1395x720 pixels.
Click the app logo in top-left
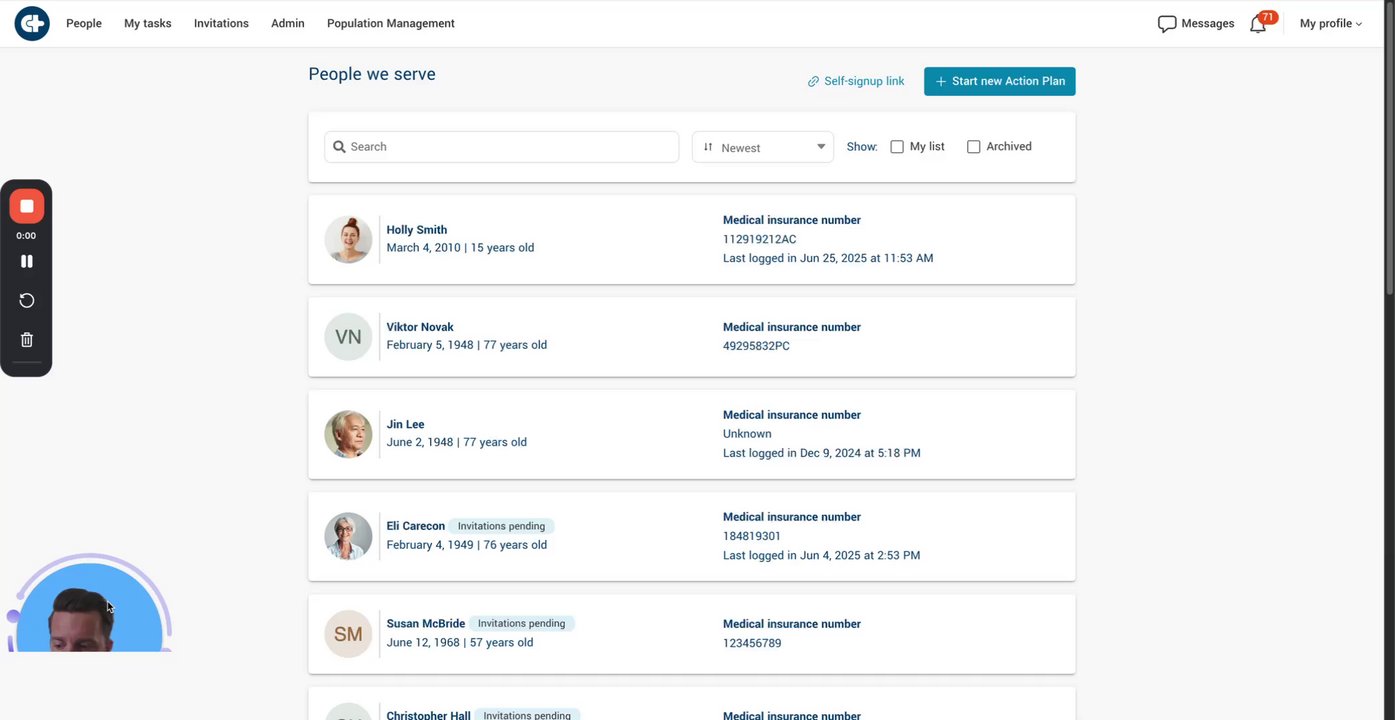pyautogui.click(x=32, y=23)
